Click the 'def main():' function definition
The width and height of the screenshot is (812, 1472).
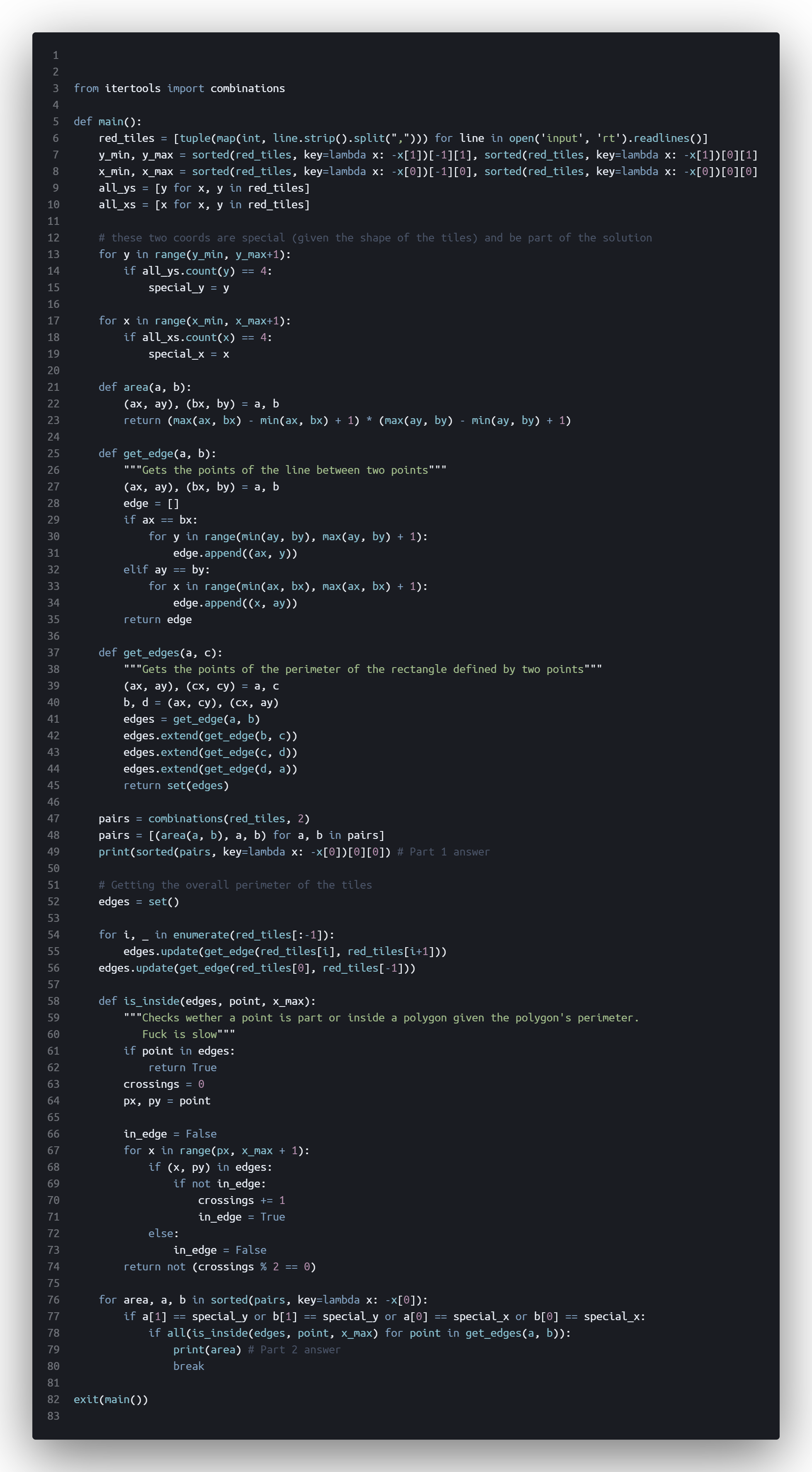click(107, 121)
